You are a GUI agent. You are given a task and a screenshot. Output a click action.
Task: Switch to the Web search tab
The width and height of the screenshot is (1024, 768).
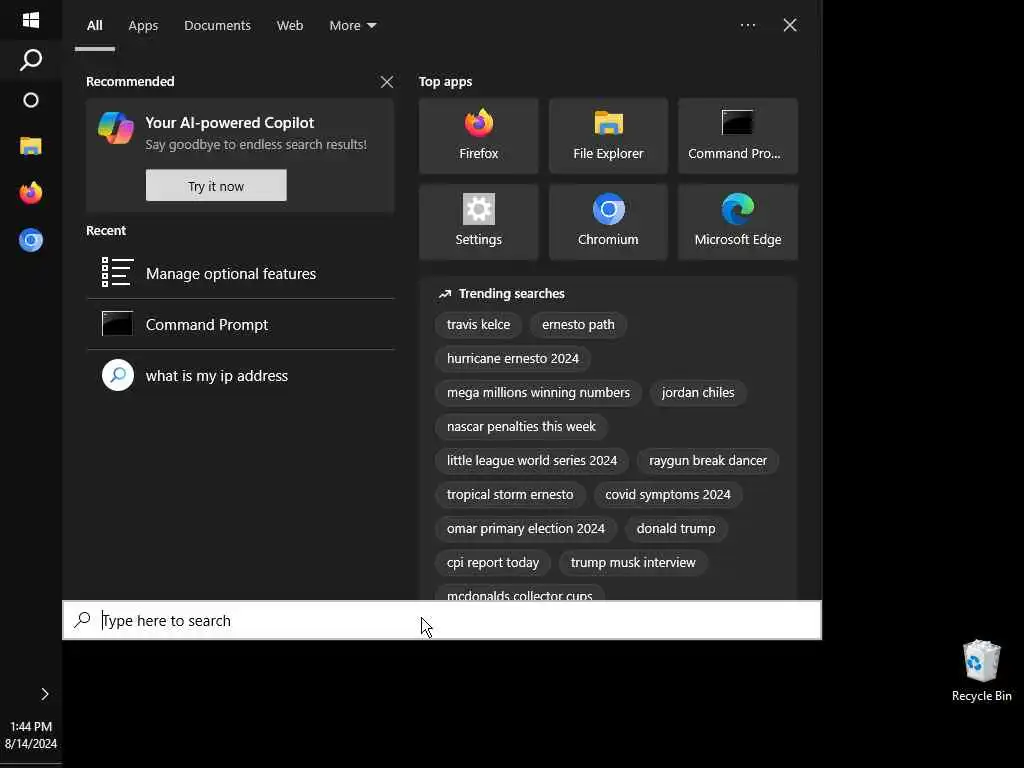pyautogui.click(x=290, y=25)
